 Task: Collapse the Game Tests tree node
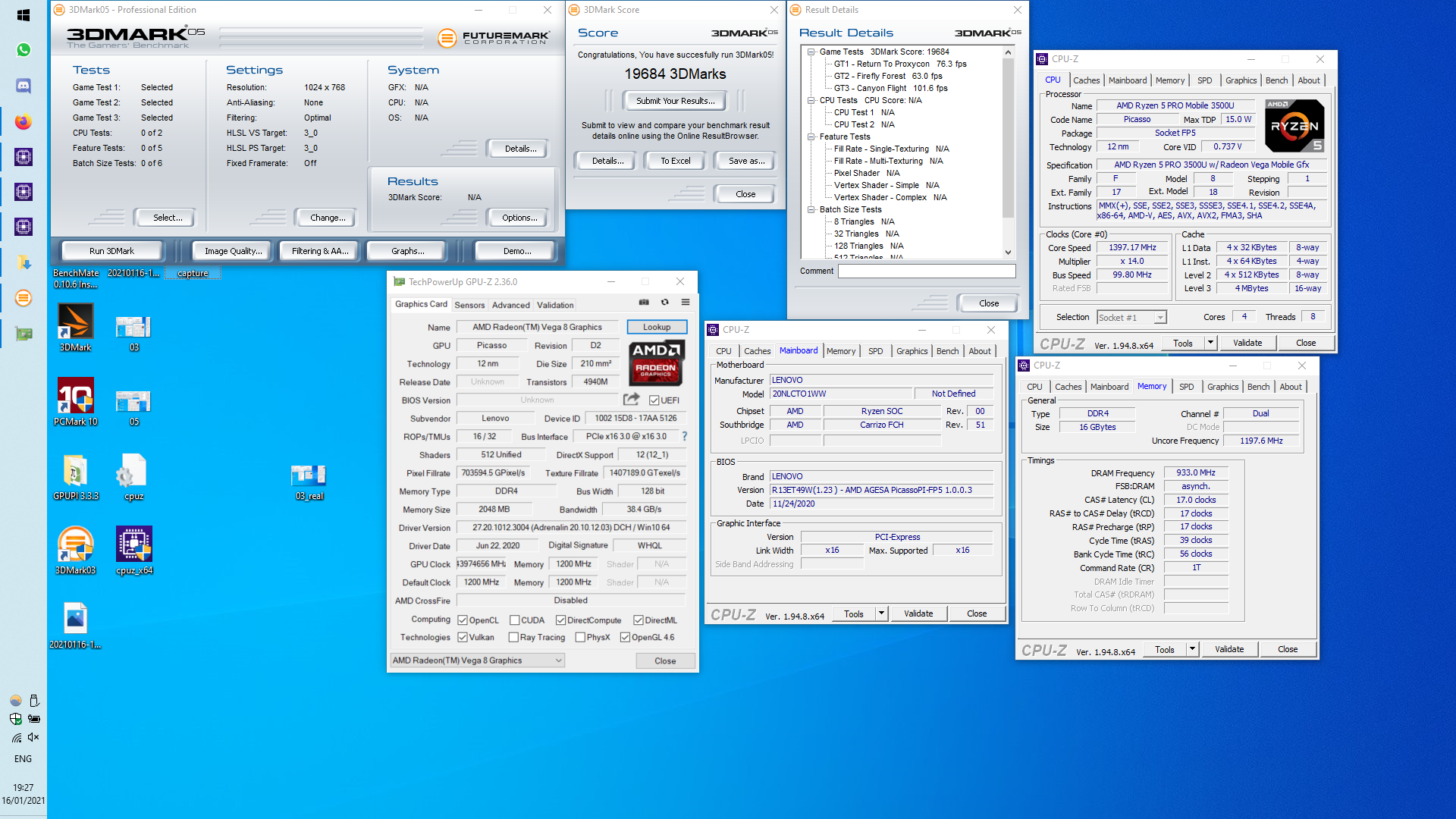pyautogui.click(x=811, y=52)
